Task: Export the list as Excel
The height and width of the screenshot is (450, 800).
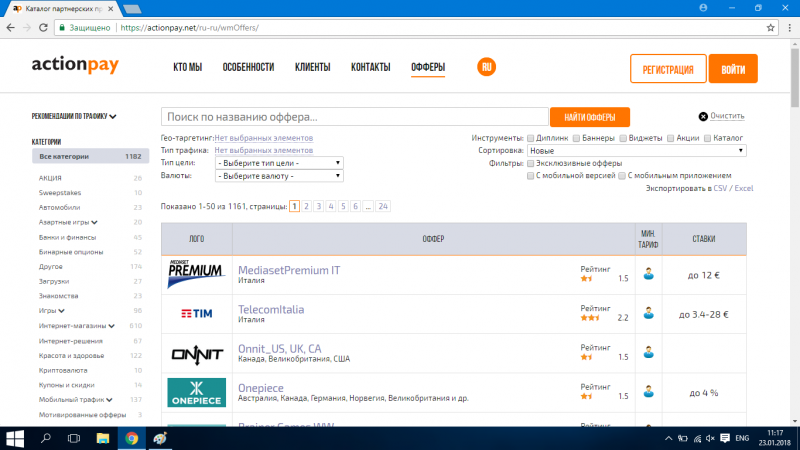Action: [x=743, y=188]
